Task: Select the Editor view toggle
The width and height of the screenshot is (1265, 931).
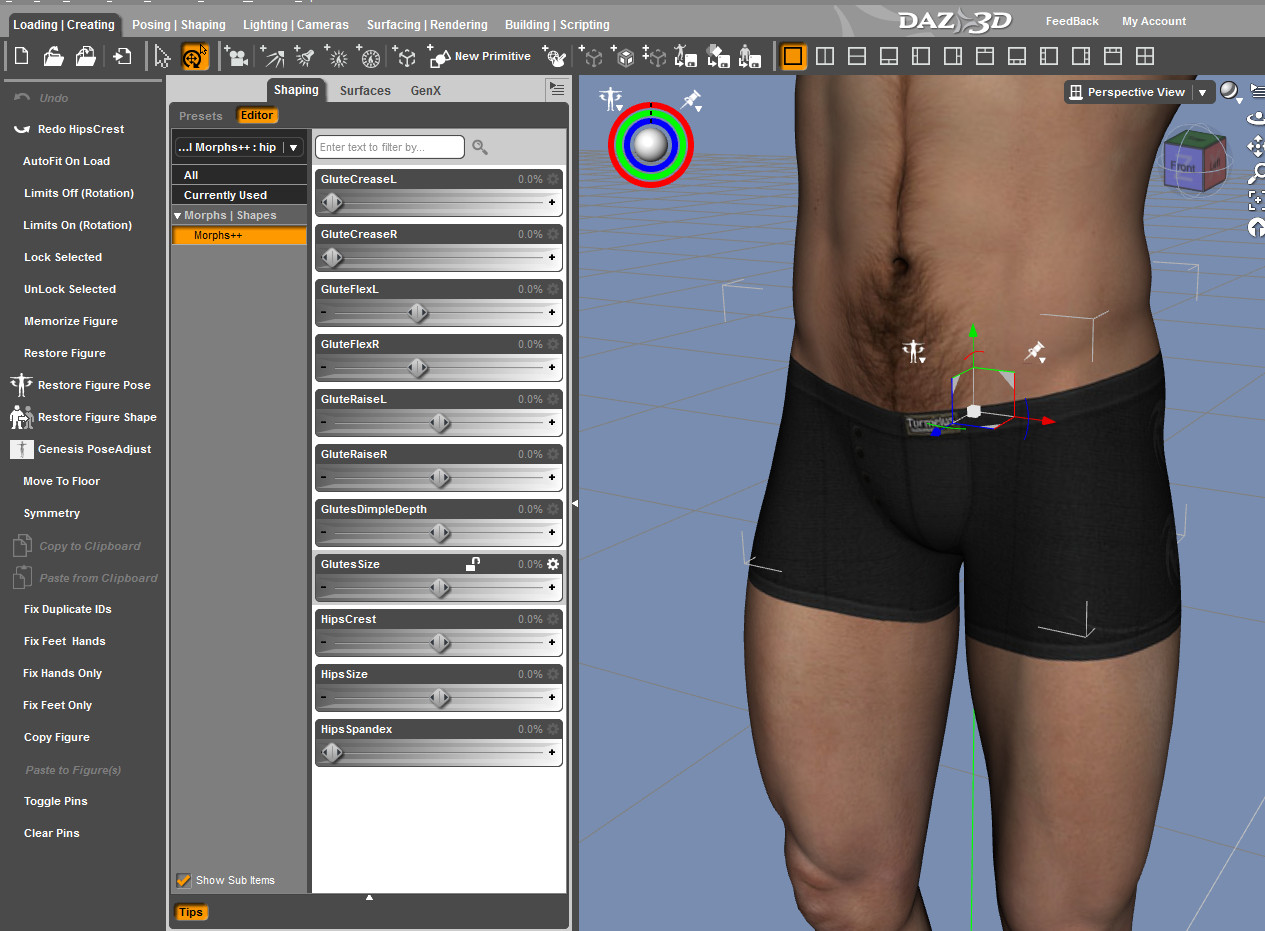Action: [257, 116]
